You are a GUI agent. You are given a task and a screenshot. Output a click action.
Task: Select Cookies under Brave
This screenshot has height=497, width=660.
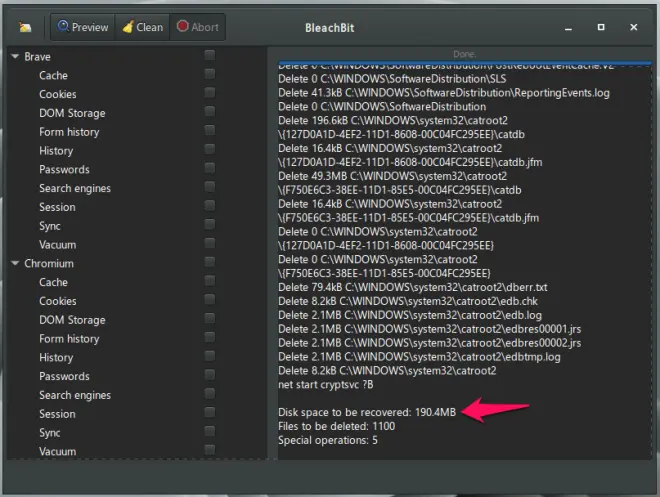58,94
